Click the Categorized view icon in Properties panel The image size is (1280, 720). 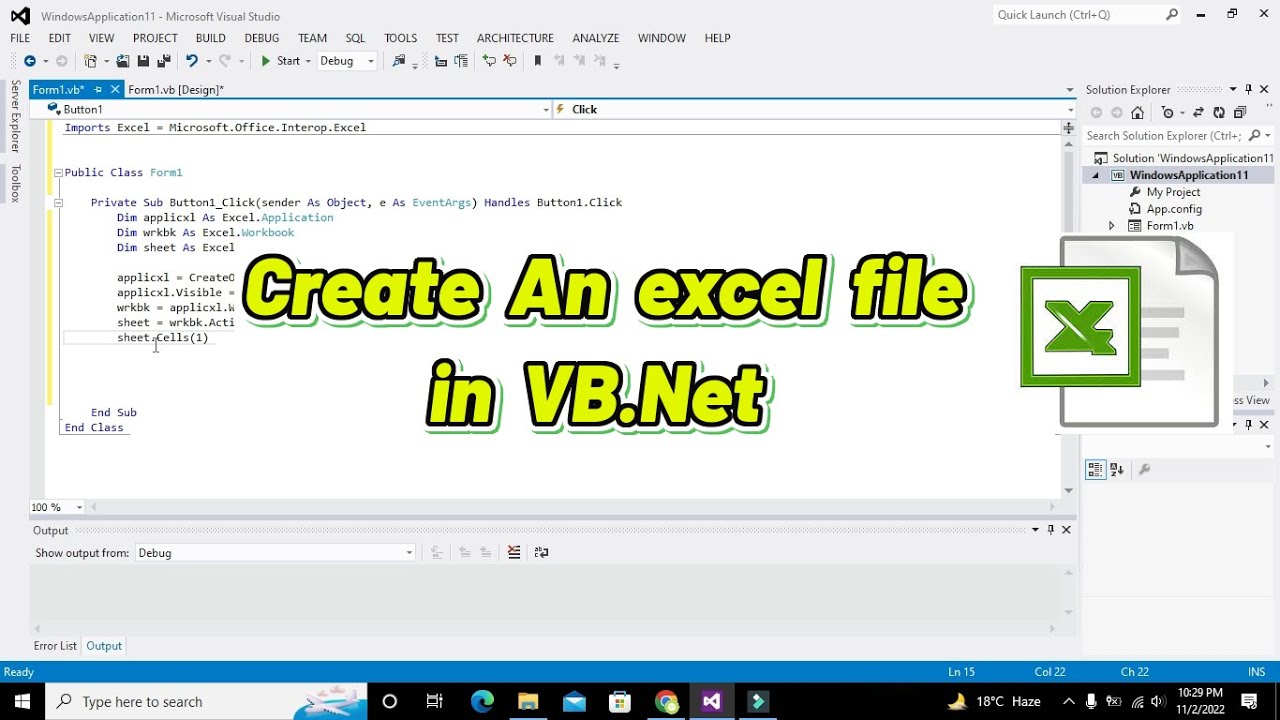pos(1096,469)
